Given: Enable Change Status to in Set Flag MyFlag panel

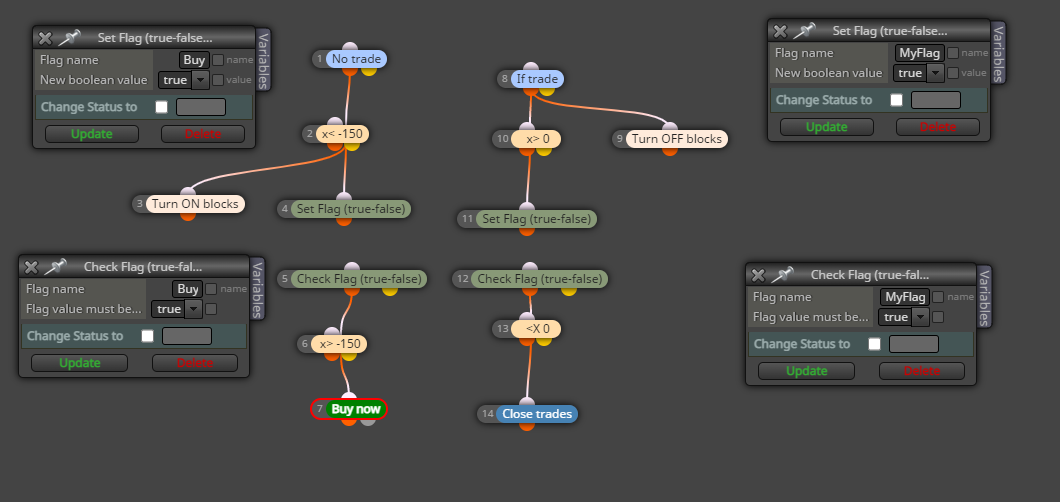Looking at the screenshot, I should click(896, 100).
